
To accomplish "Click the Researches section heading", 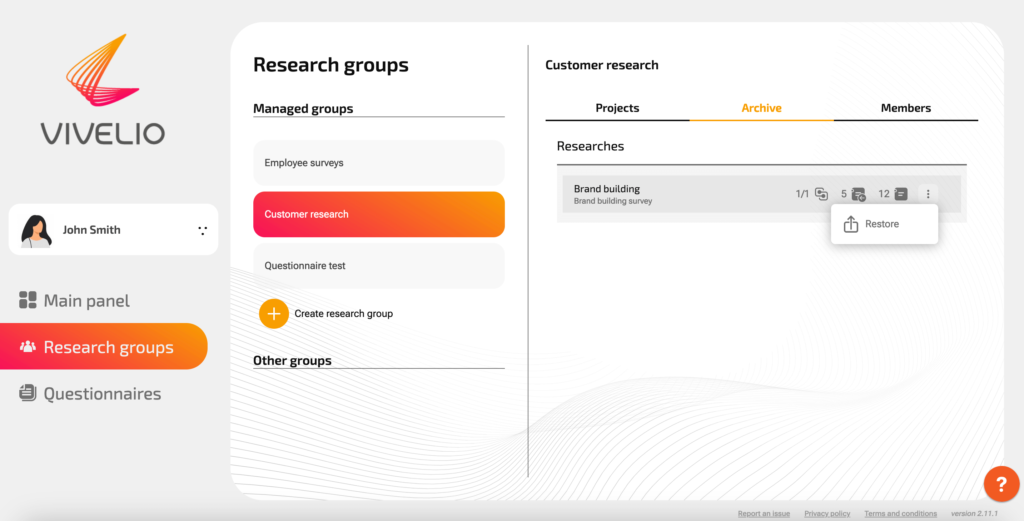I will click(x=590, y=146).
